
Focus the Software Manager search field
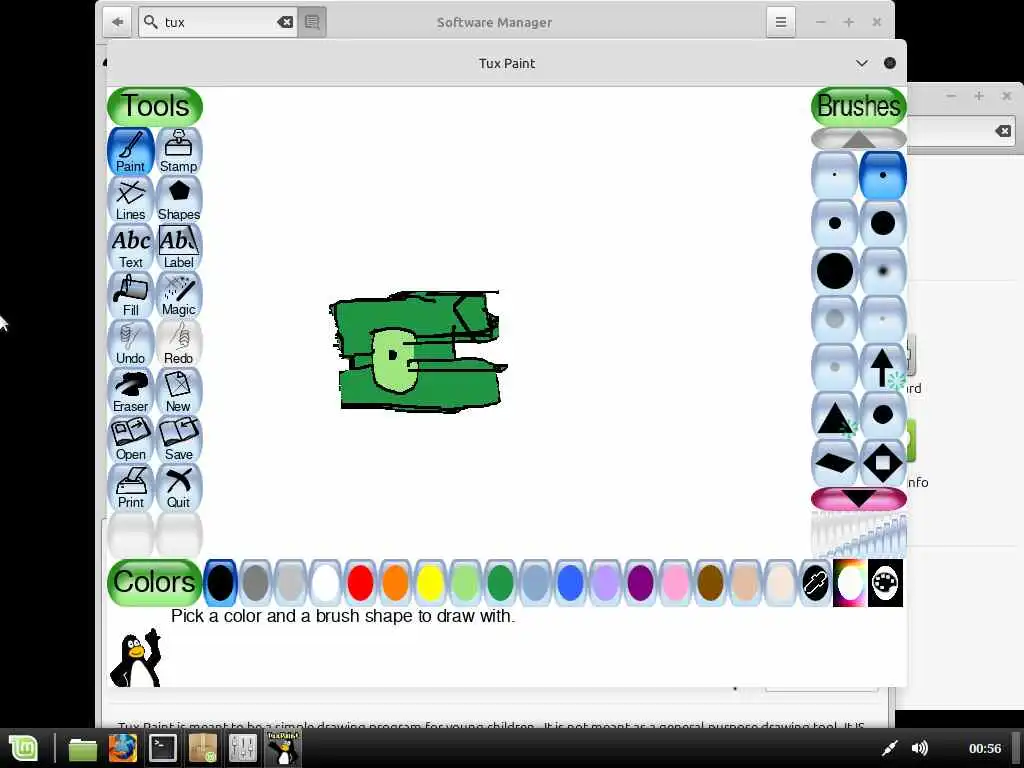[x=219, y=22]
